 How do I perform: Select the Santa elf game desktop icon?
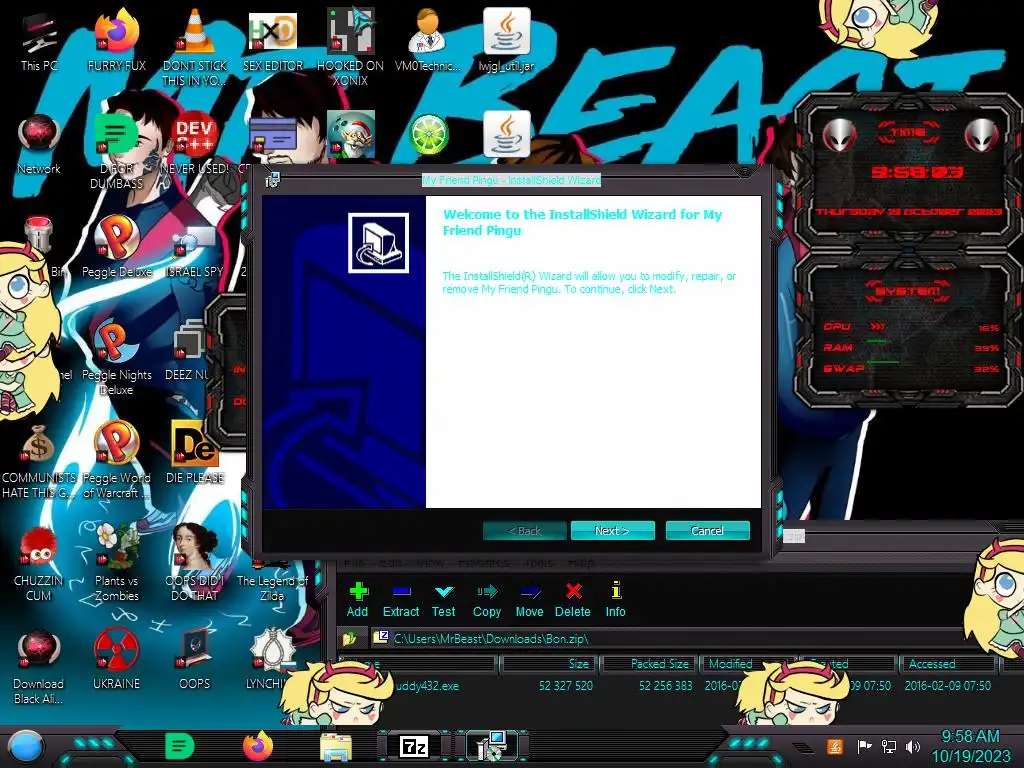351,134
